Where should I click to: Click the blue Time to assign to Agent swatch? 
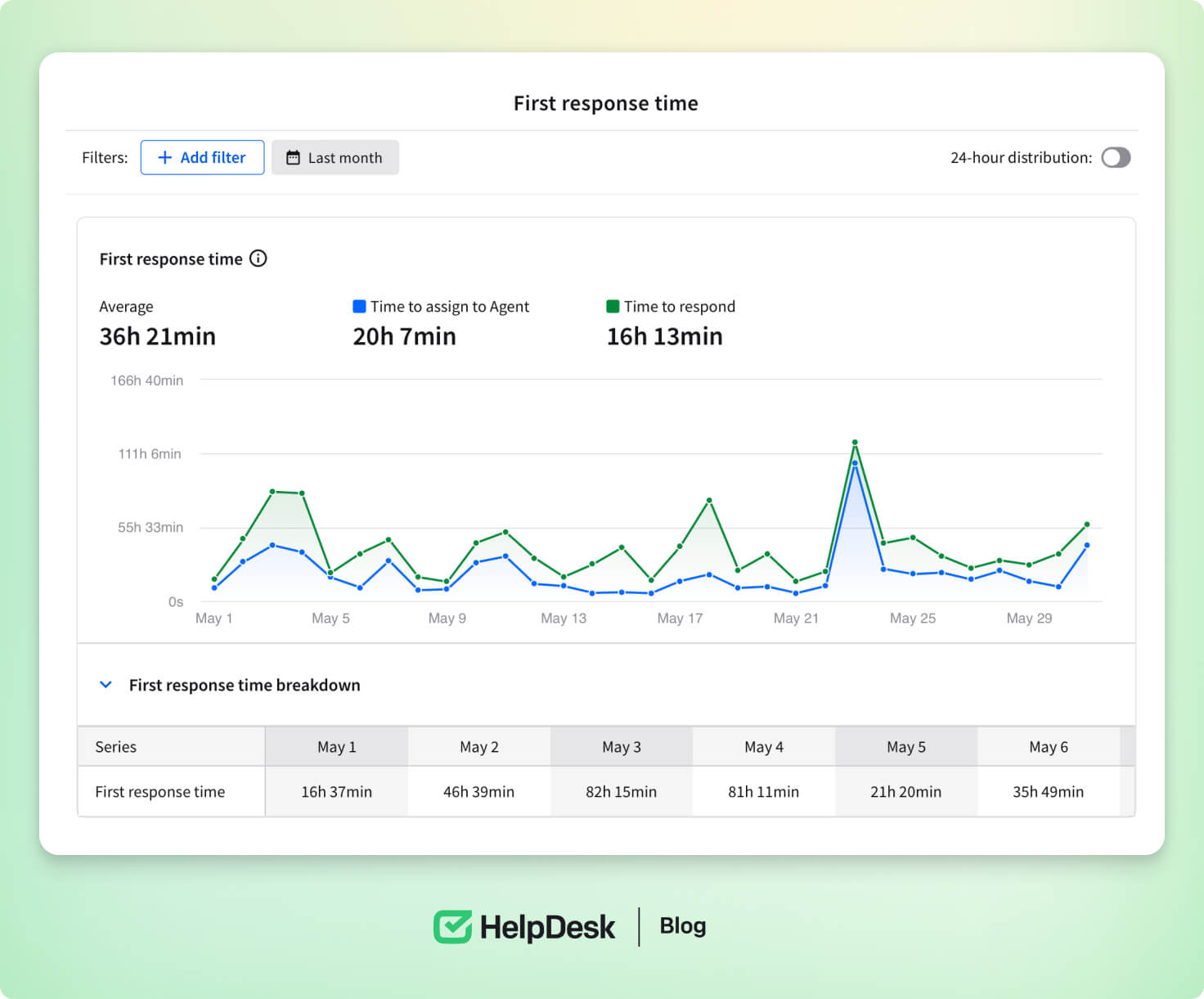[359, 306]
